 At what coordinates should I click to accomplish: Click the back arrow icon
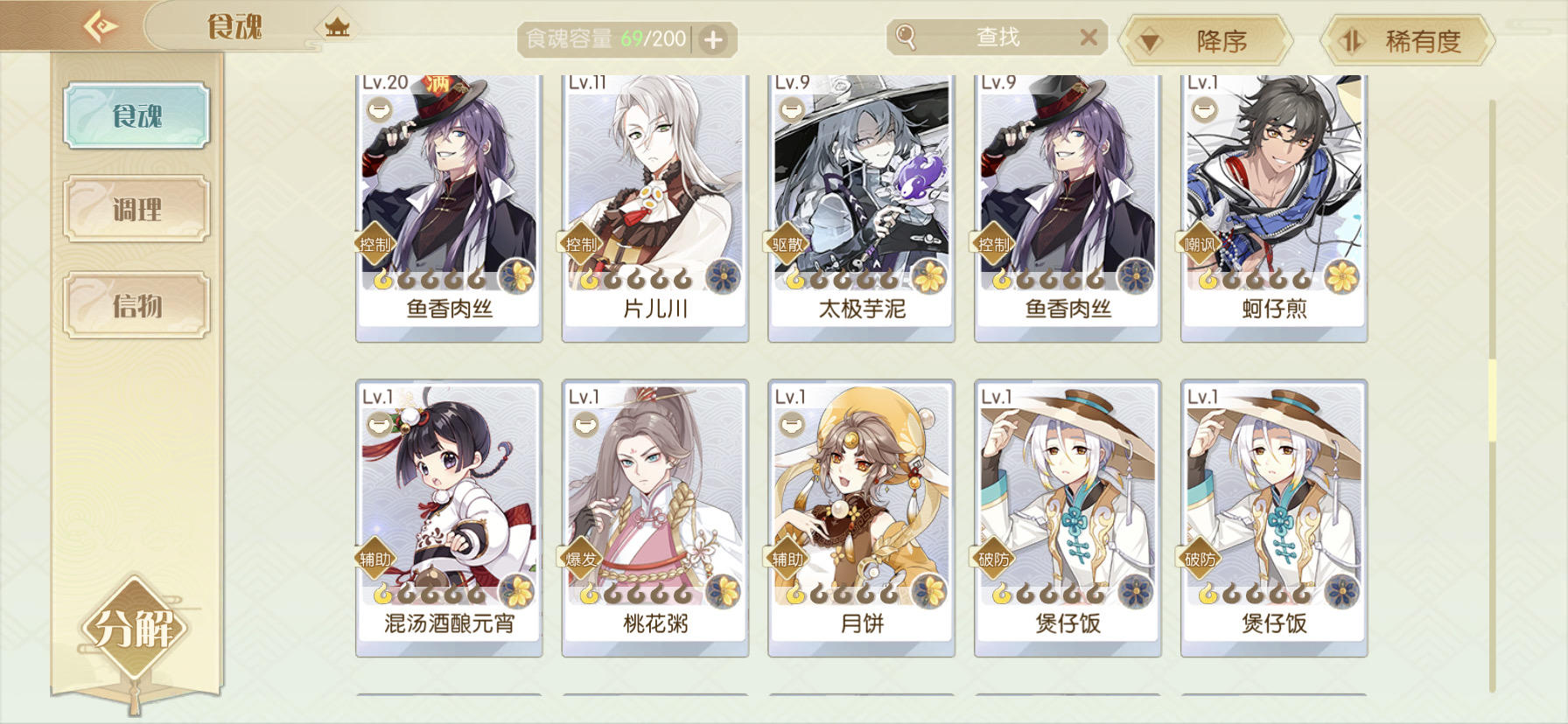(101, 25)
